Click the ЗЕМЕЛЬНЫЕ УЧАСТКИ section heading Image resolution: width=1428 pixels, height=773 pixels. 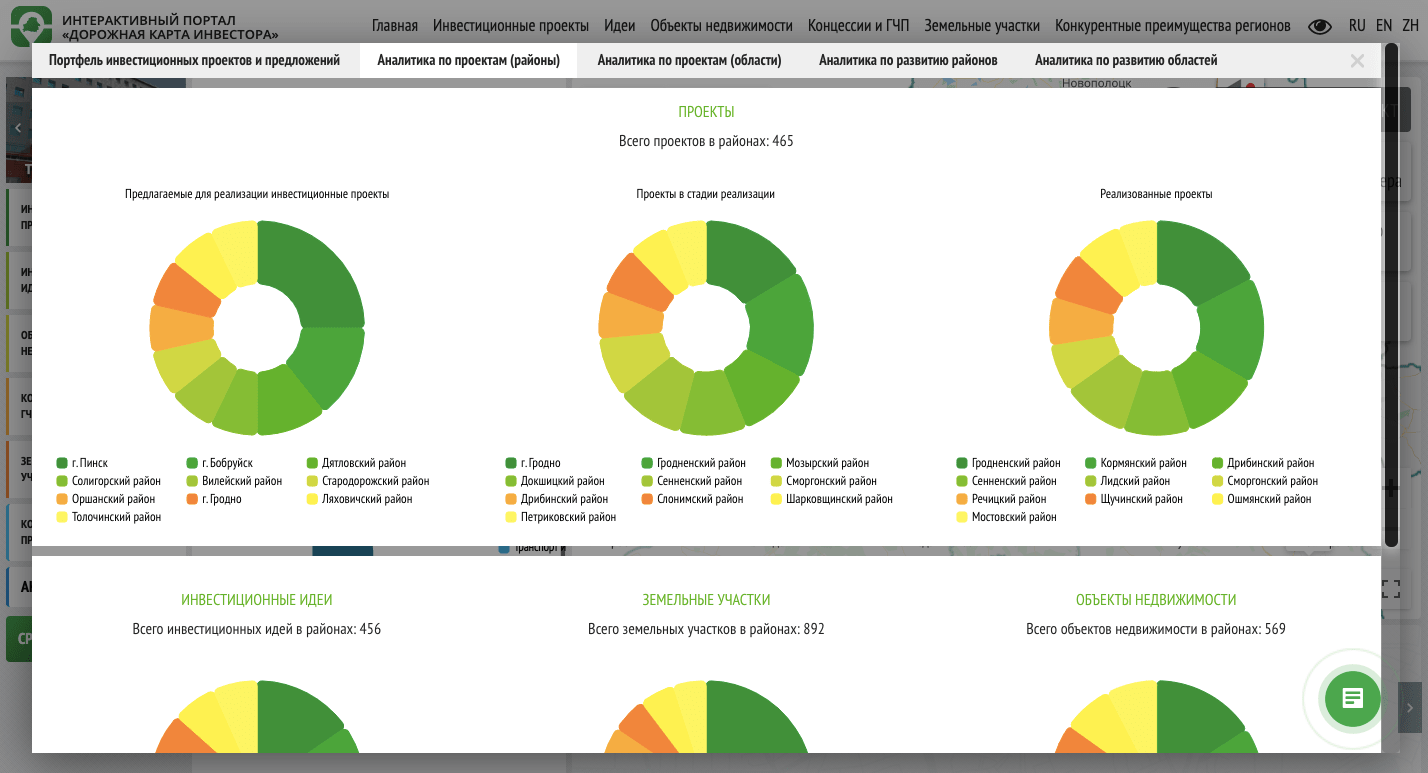point(706,600)
